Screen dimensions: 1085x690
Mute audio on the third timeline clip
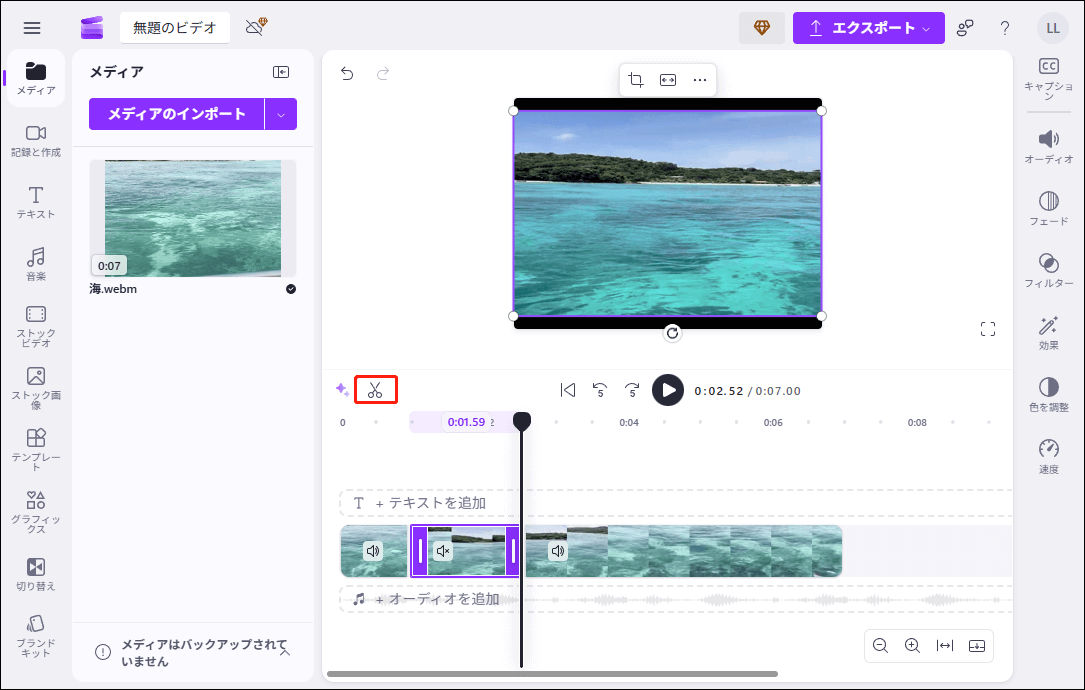pyautogui.click(x=558, y=550)
